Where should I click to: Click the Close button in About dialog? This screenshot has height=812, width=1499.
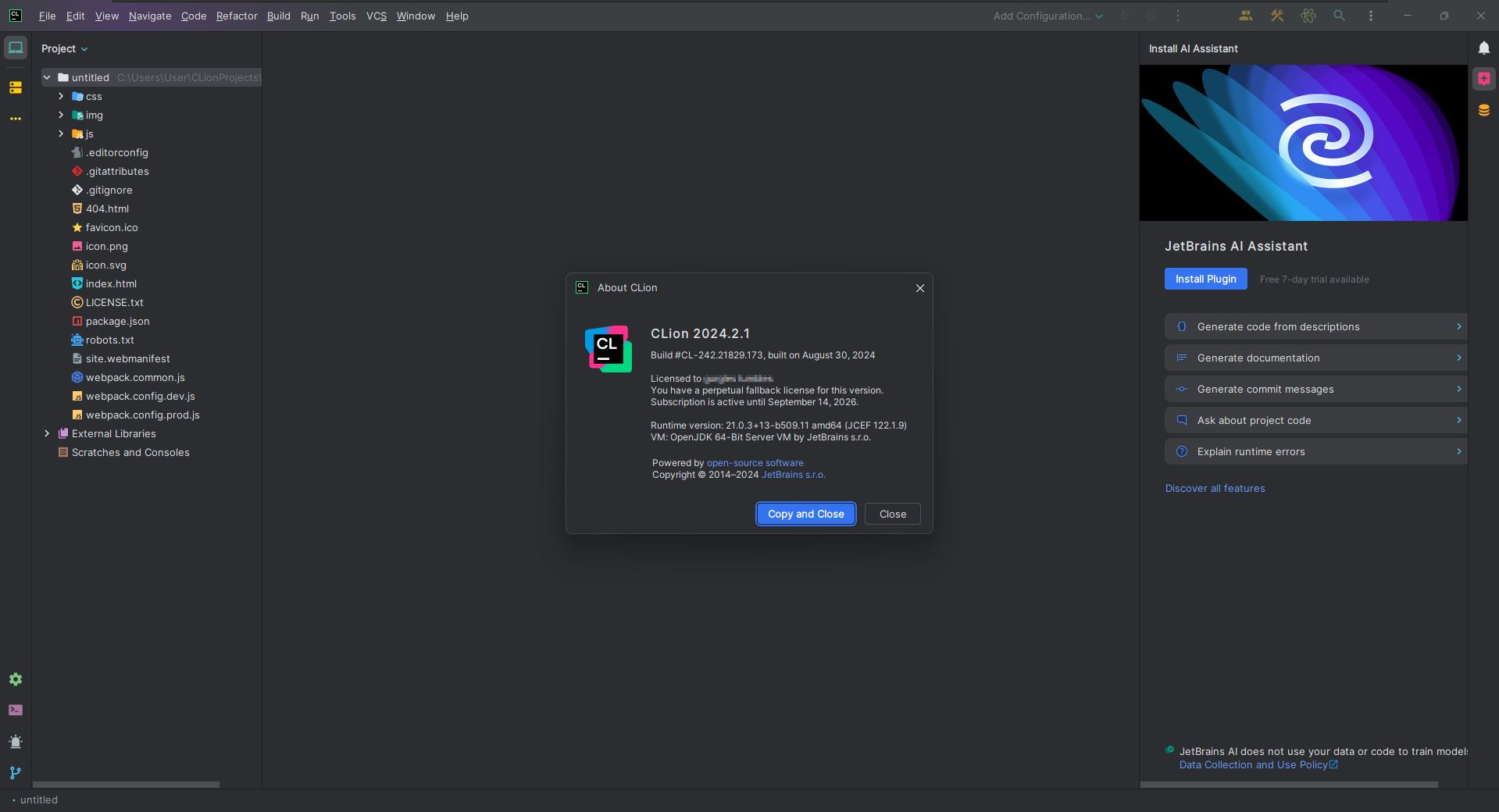[893, 514]
